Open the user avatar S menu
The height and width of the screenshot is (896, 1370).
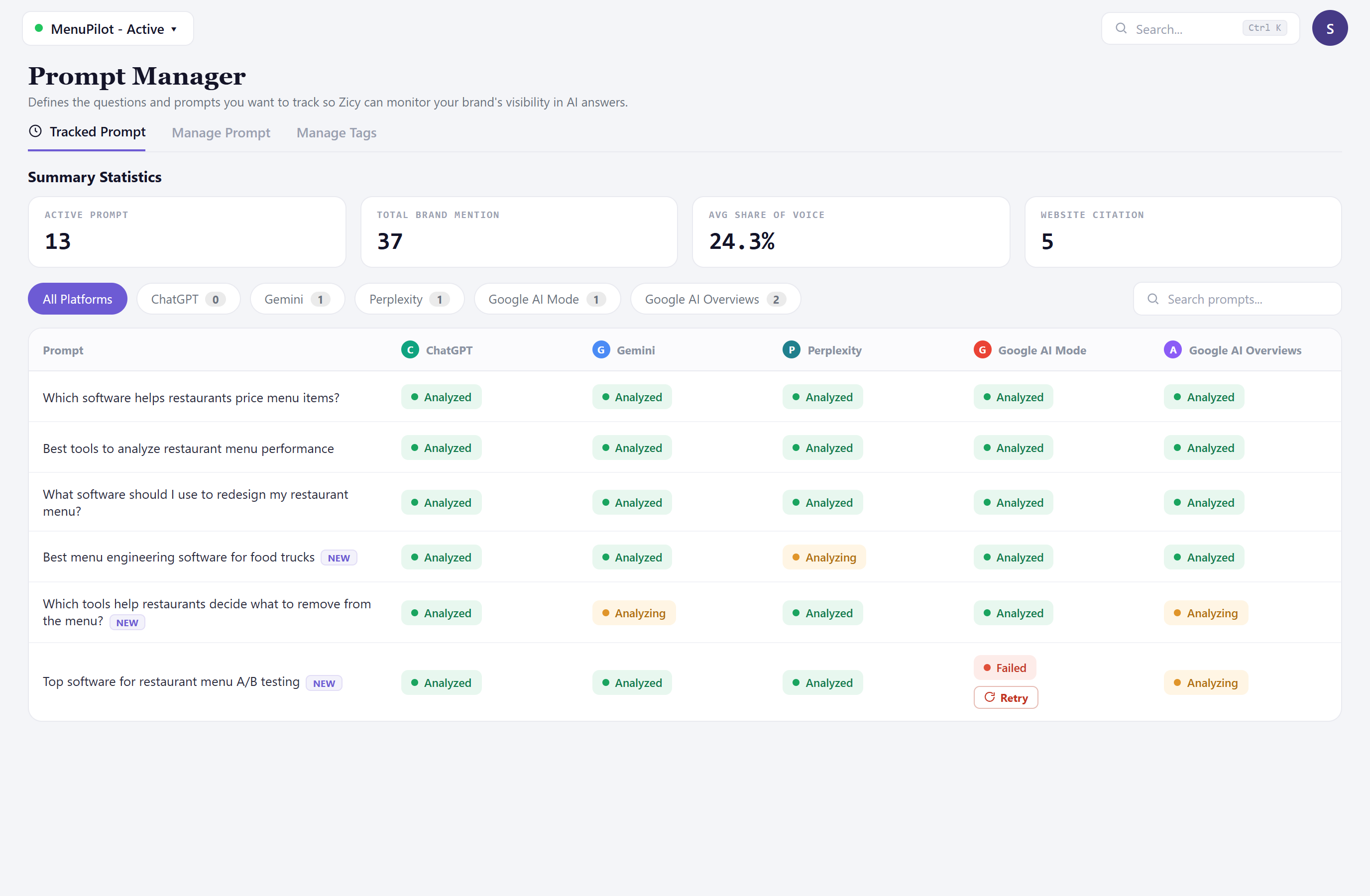point(1330,28)
